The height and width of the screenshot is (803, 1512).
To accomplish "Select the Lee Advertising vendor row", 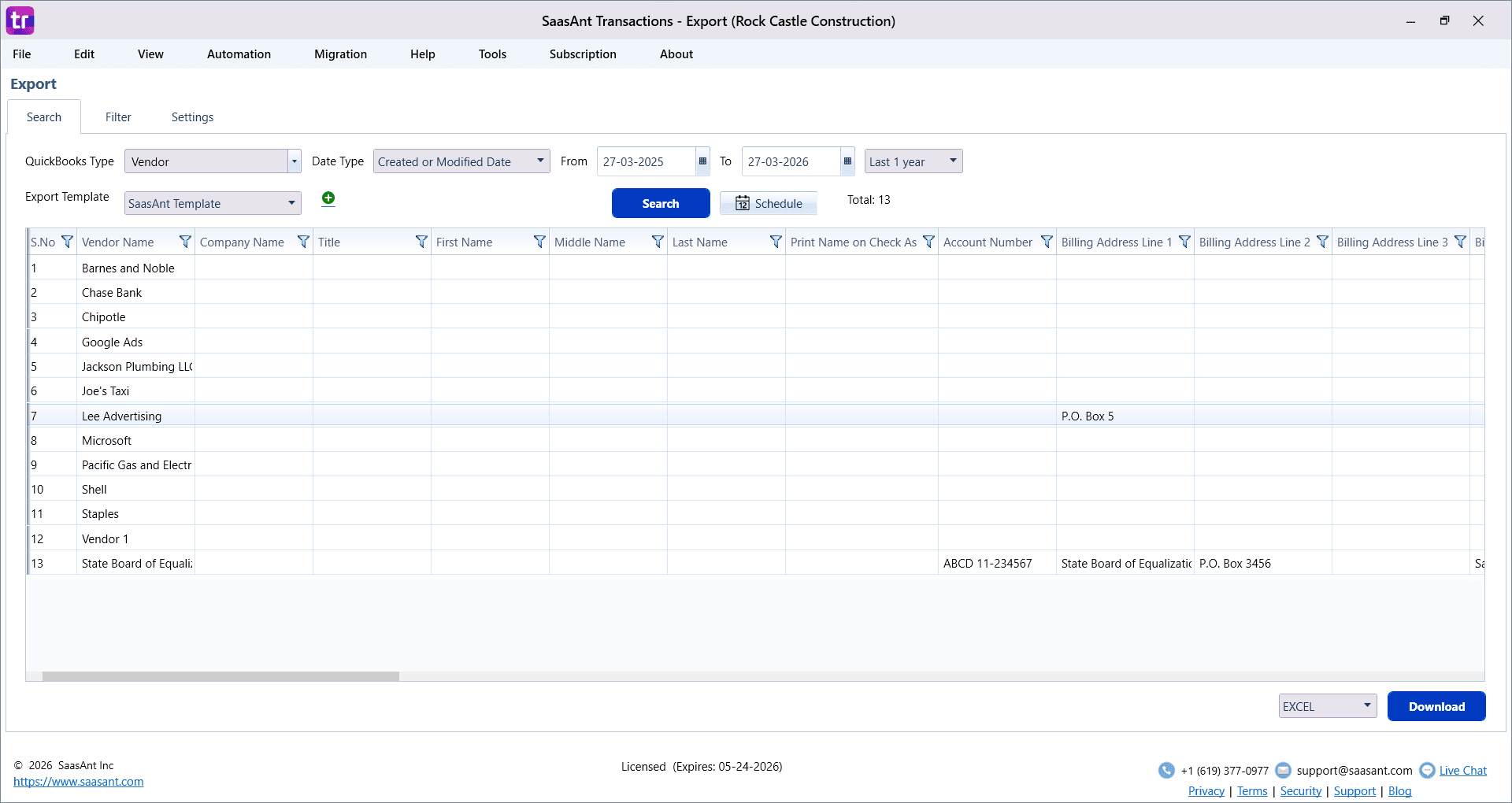I will [x=756, y=416].
